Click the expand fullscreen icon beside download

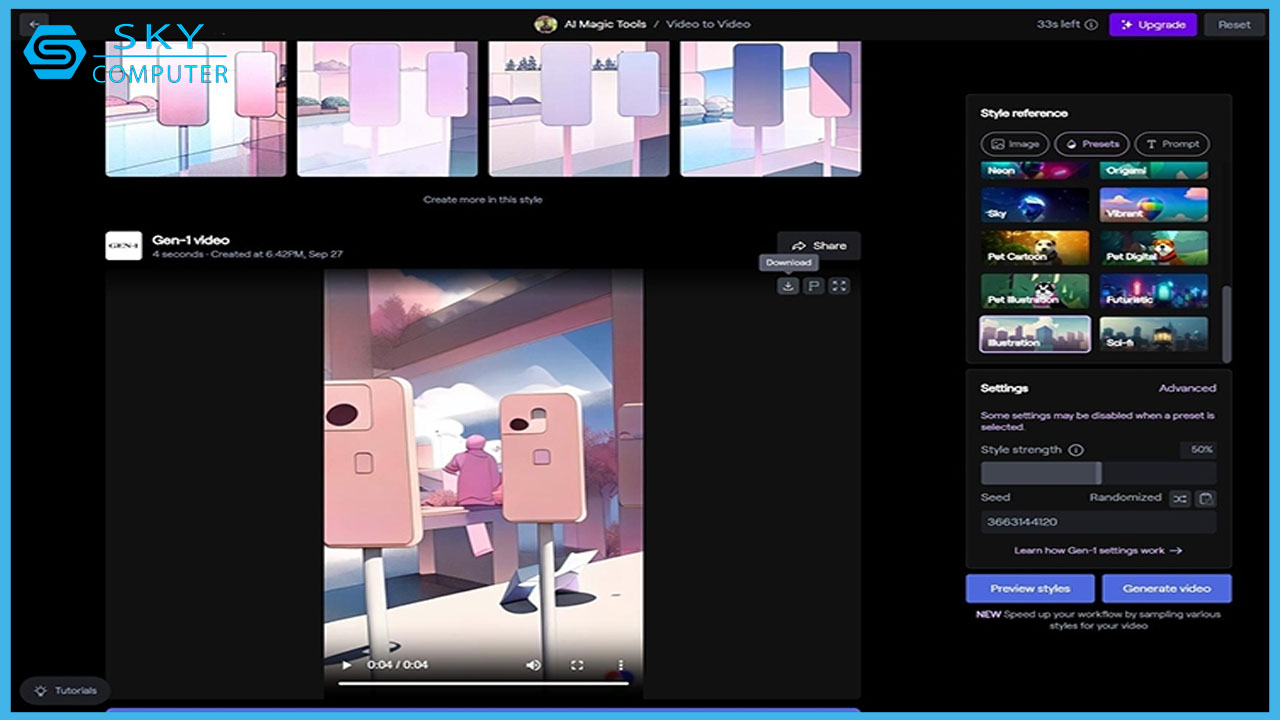coord(839,286)
